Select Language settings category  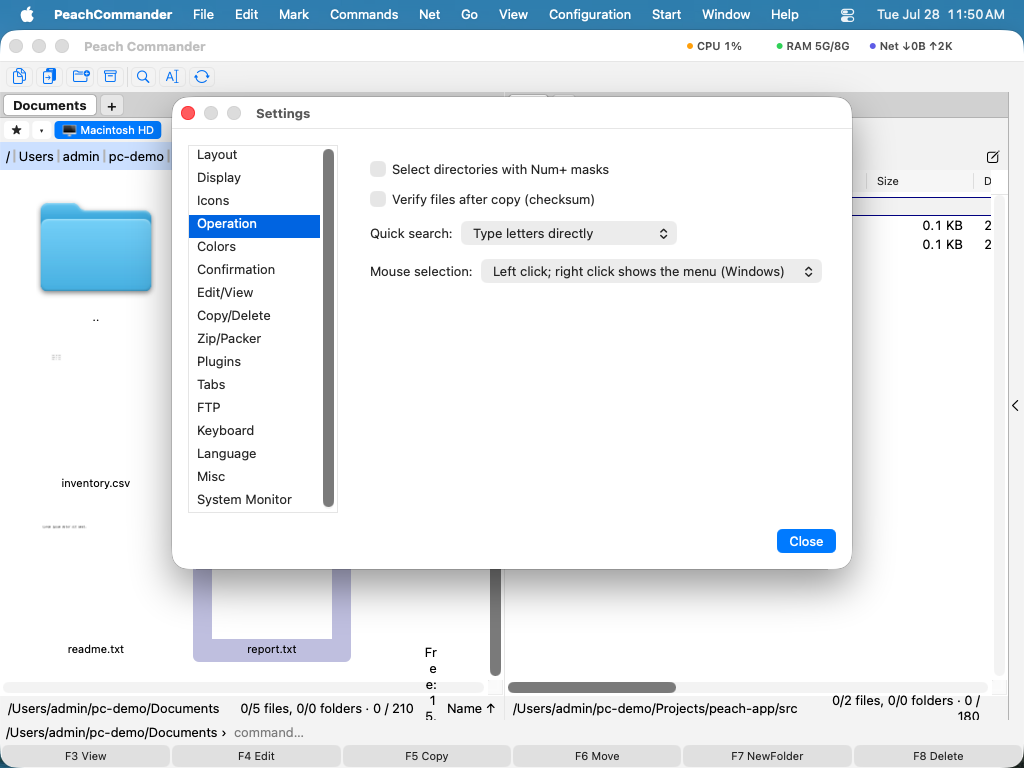(x=254, y=453)
